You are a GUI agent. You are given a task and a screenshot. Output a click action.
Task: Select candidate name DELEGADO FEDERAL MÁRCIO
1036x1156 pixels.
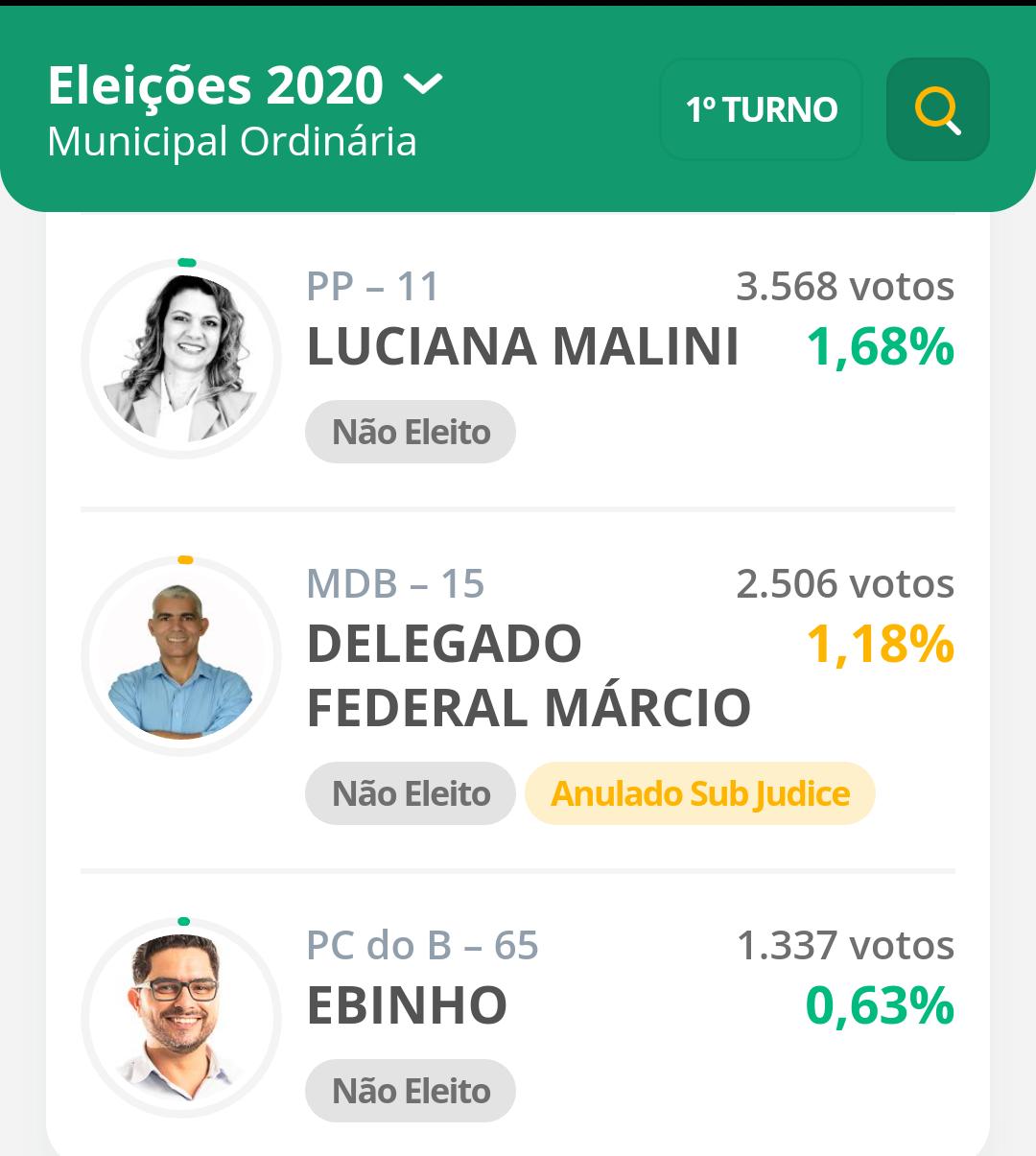529,675
